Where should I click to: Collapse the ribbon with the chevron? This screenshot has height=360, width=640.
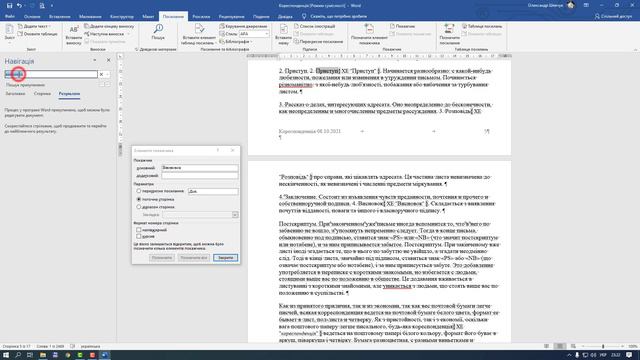[x=635, y=50]
